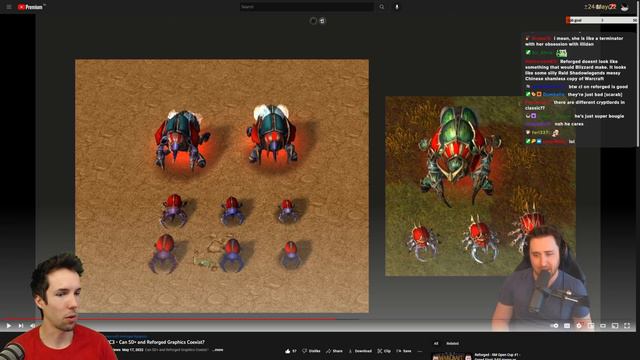Download the video

(x=360, y=351)
